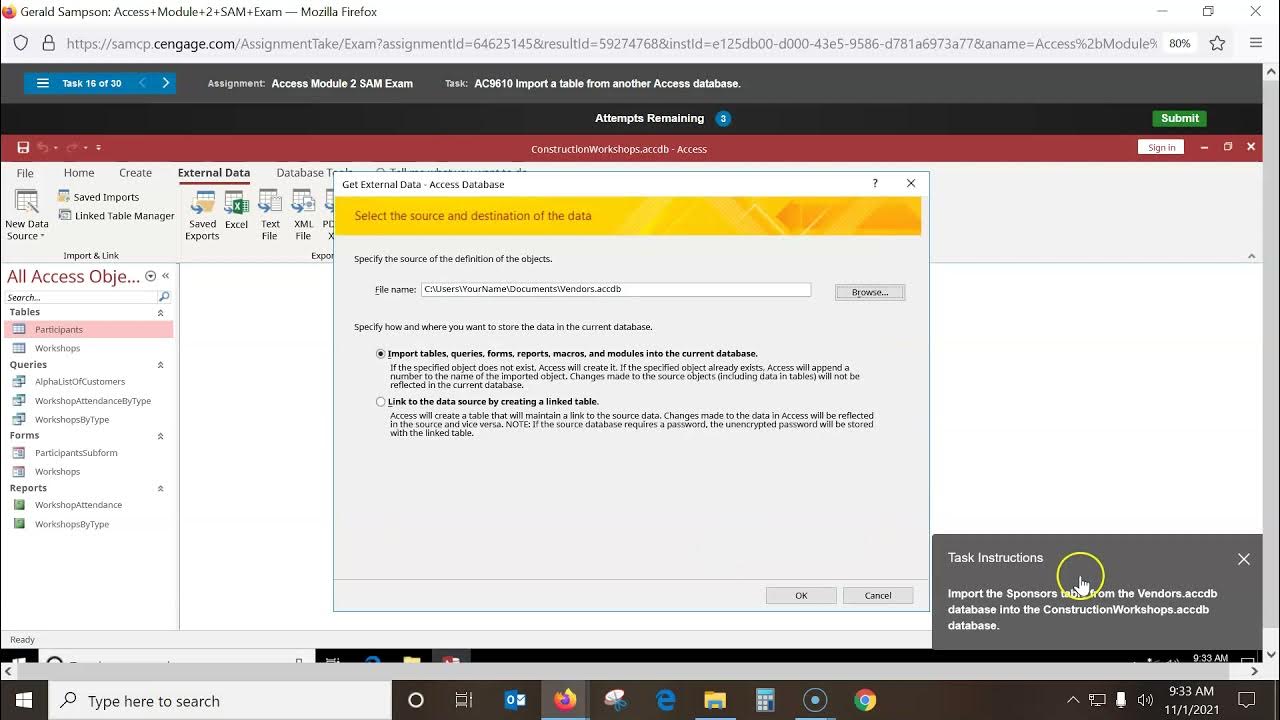
Task: Click the site padlock icon
Action: point(47,43)
